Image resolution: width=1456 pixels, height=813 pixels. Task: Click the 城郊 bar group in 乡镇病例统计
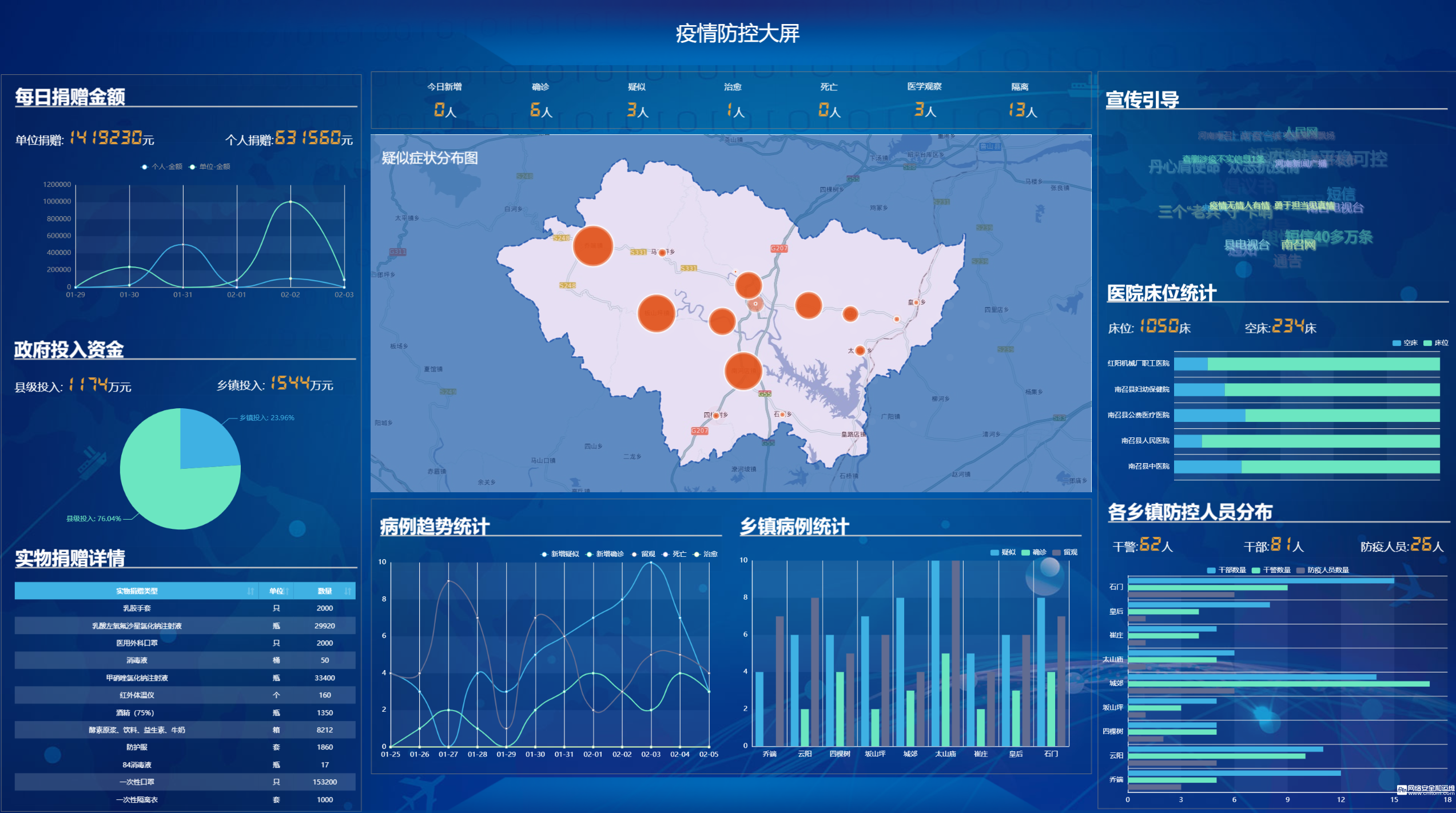910,672
